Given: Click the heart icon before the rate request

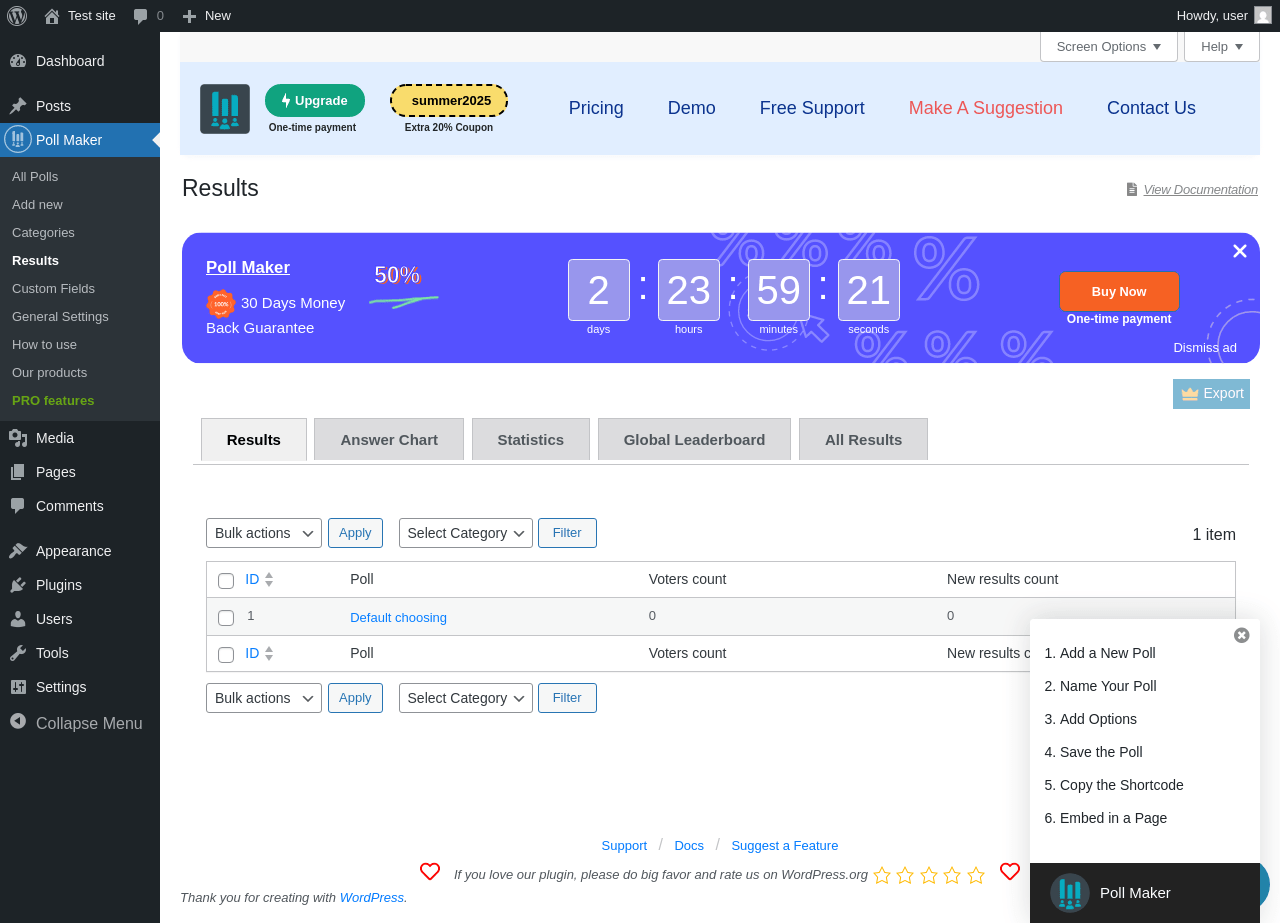Looking at the screenshot, I should pyautogui.click(x=430, y=871).
